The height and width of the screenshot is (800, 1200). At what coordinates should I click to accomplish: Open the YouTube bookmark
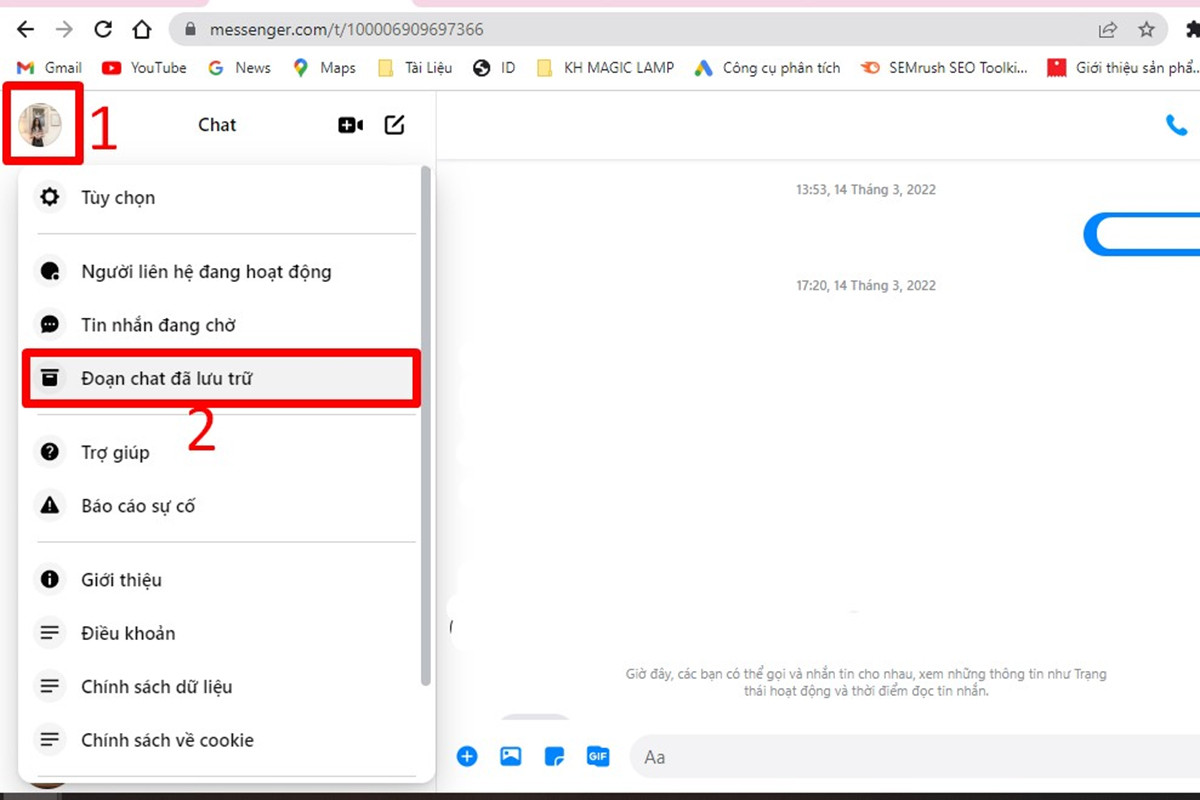click(x=145, y=68)
